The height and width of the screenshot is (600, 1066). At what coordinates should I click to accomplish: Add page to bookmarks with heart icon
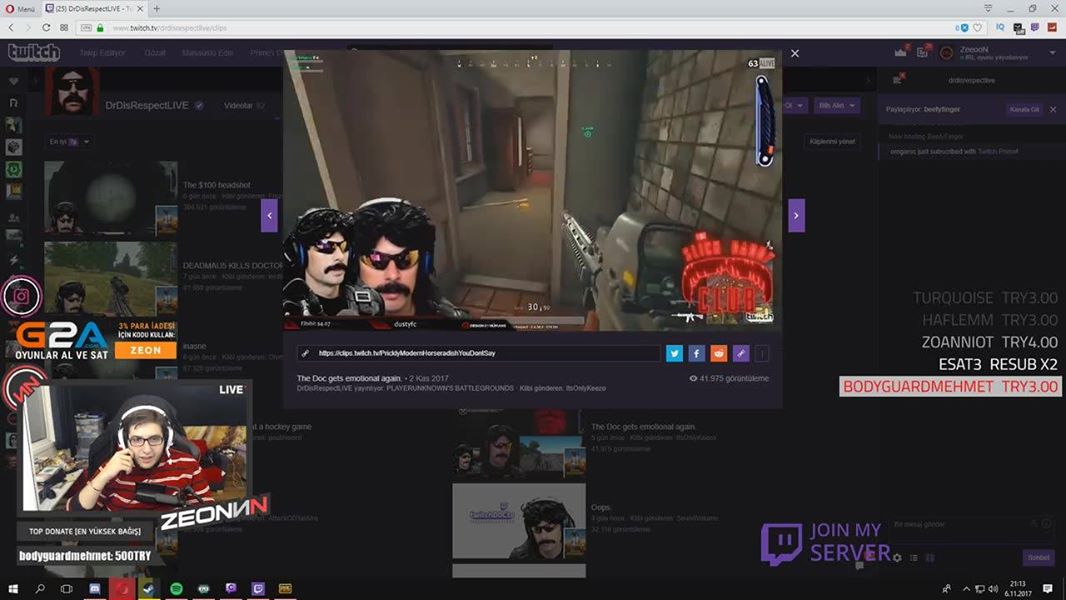pyautogui.click(x=978, y=28)
